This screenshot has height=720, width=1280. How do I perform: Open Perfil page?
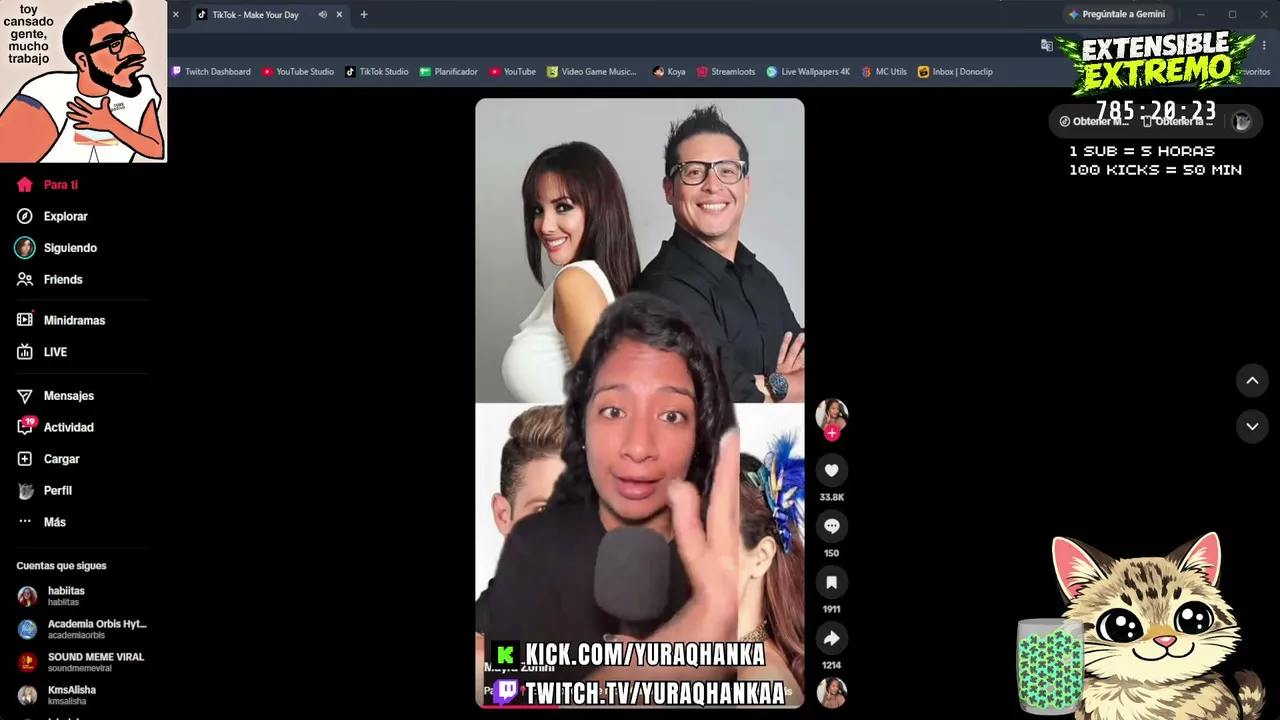click(x=44, y=491)
